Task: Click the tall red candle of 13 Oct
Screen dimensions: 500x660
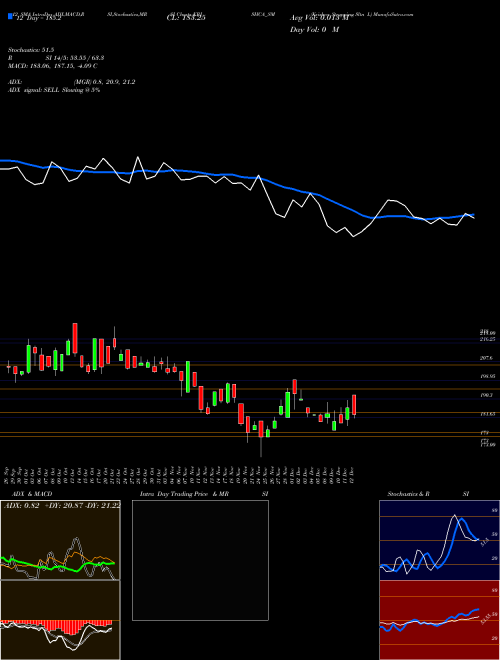Action: pyautogui.click(x=75, y=338)
